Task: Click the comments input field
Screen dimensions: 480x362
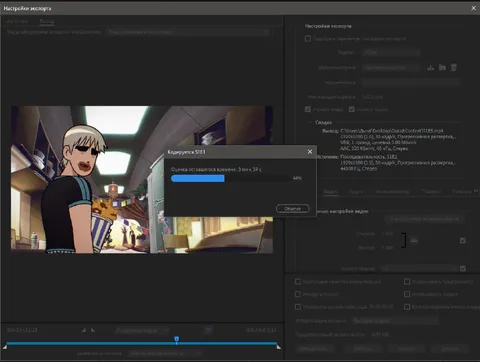Action: coord(411,82)
